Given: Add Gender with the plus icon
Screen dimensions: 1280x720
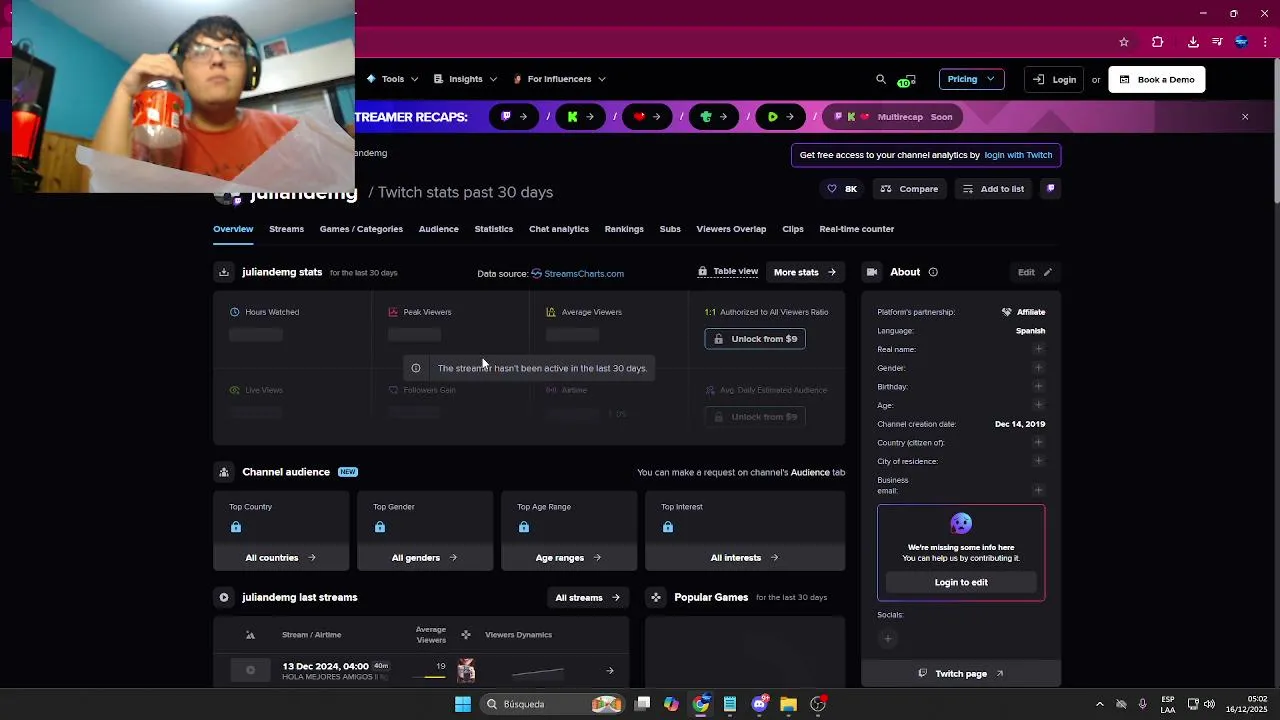Looking at the screenshot, I should tap(1038, 368).
